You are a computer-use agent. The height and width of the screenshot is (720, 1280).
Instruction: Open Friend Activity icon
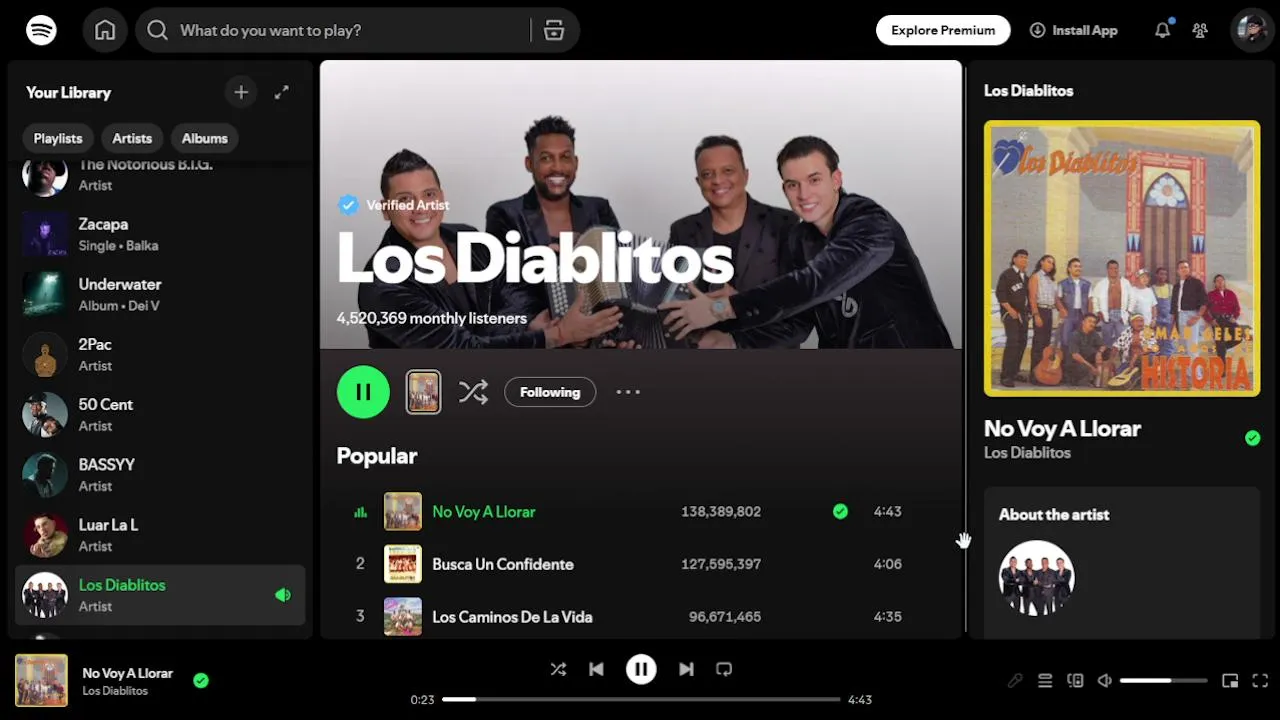[1200, 30]
